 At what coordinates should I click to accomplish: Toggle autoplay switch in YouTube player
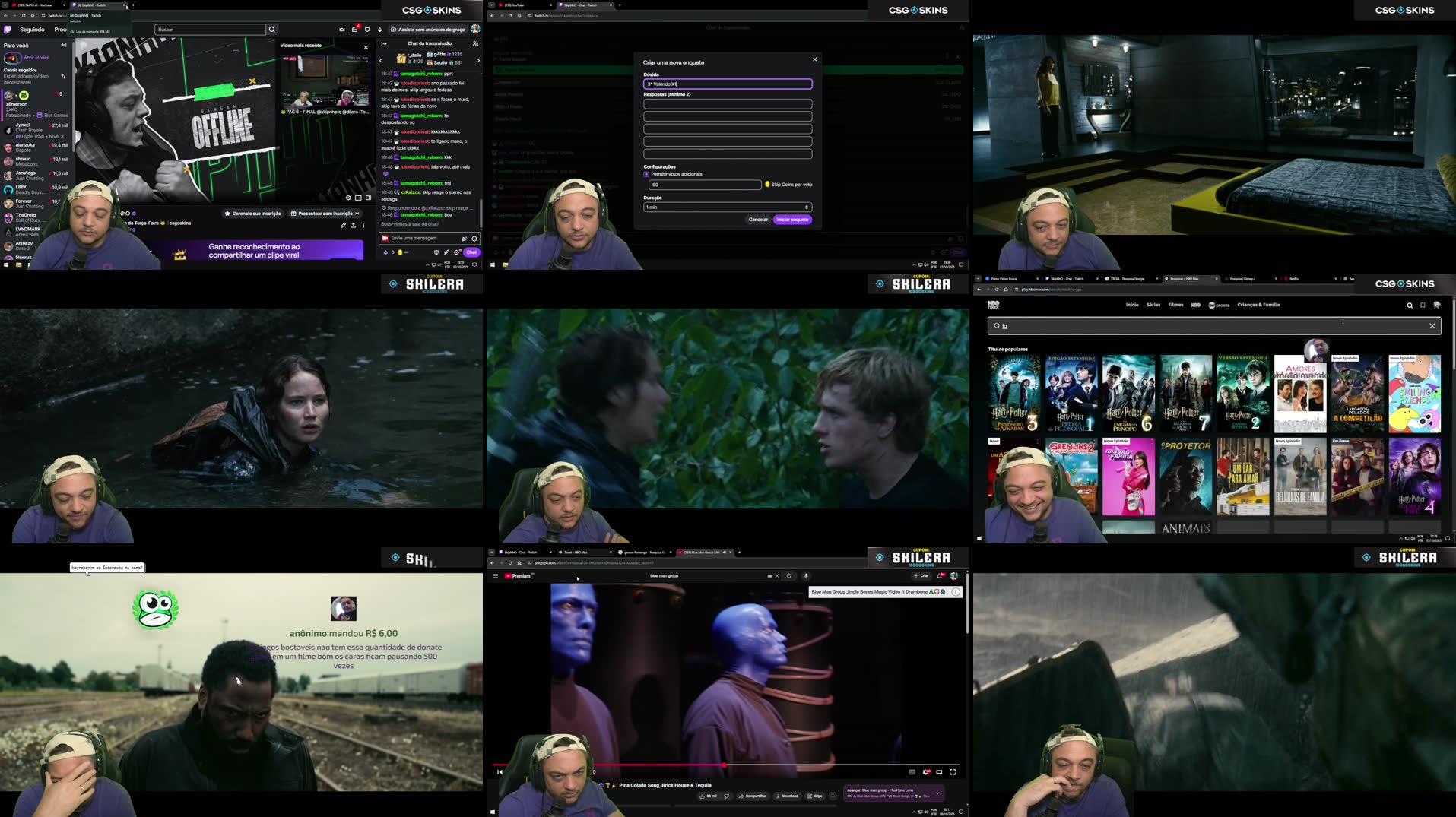(926, 772)
